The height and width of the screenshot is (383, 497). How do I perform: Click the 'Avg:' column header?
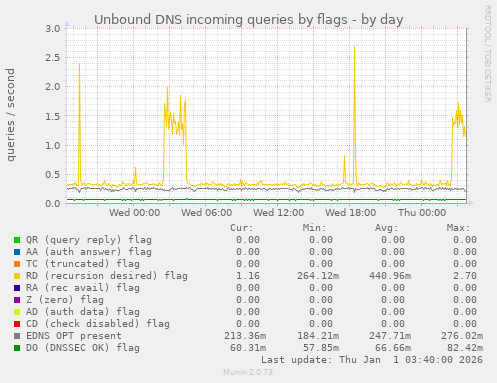386,228
